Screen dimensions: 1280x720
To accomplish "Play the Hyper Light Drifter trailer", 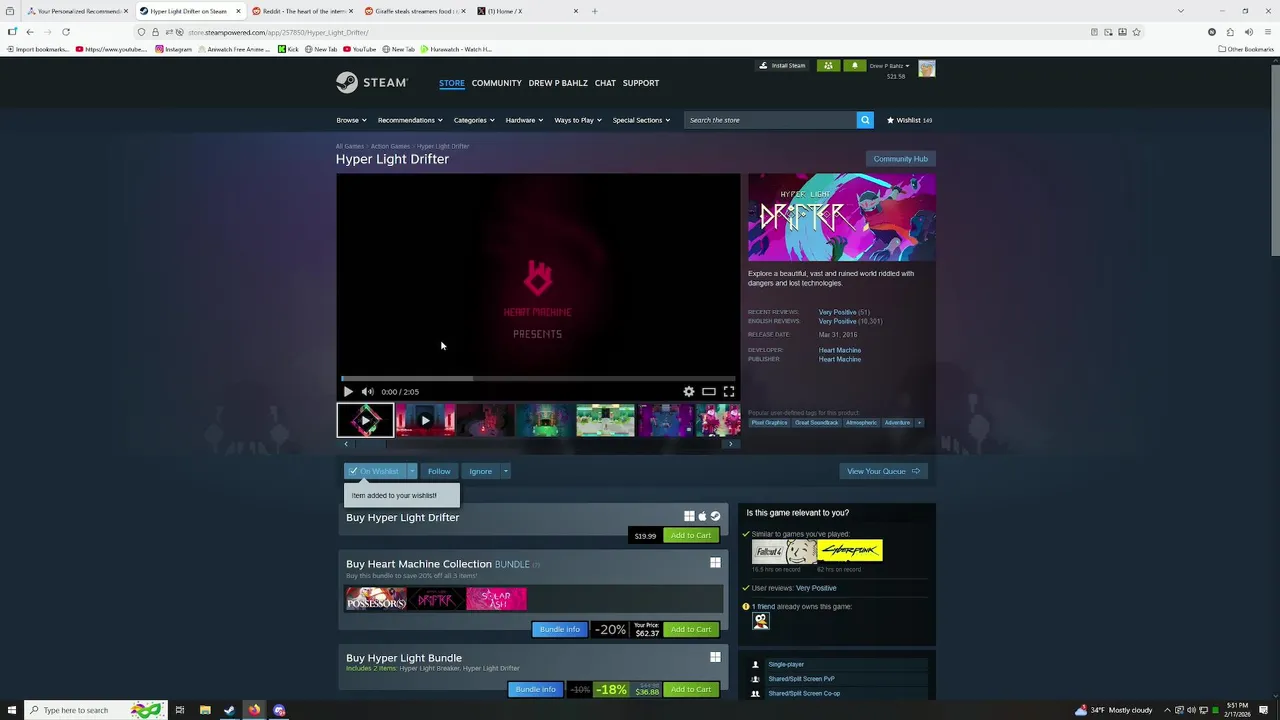I will coord(348,392).
